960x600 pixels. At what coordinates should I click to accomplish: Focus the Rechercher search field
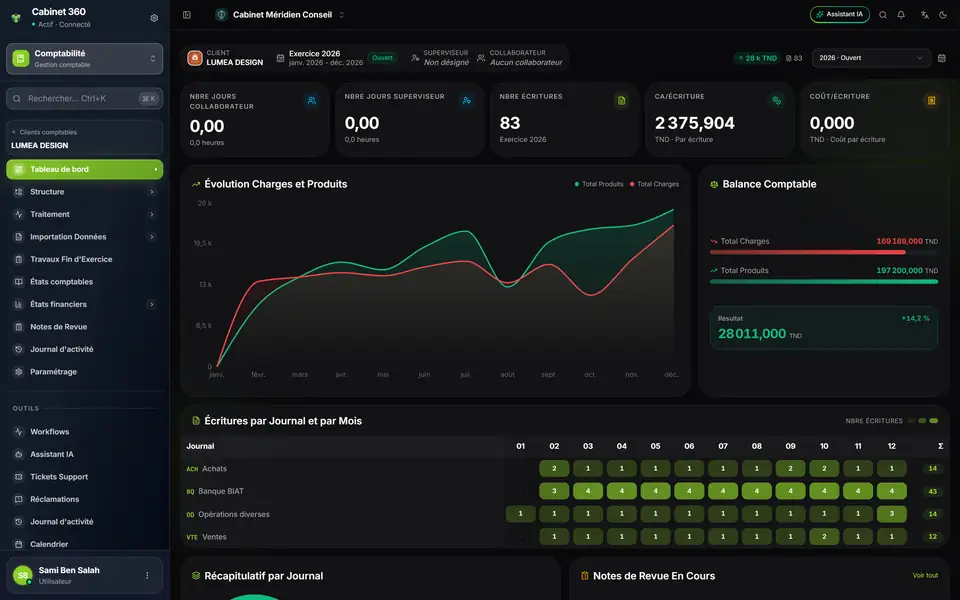84,99
